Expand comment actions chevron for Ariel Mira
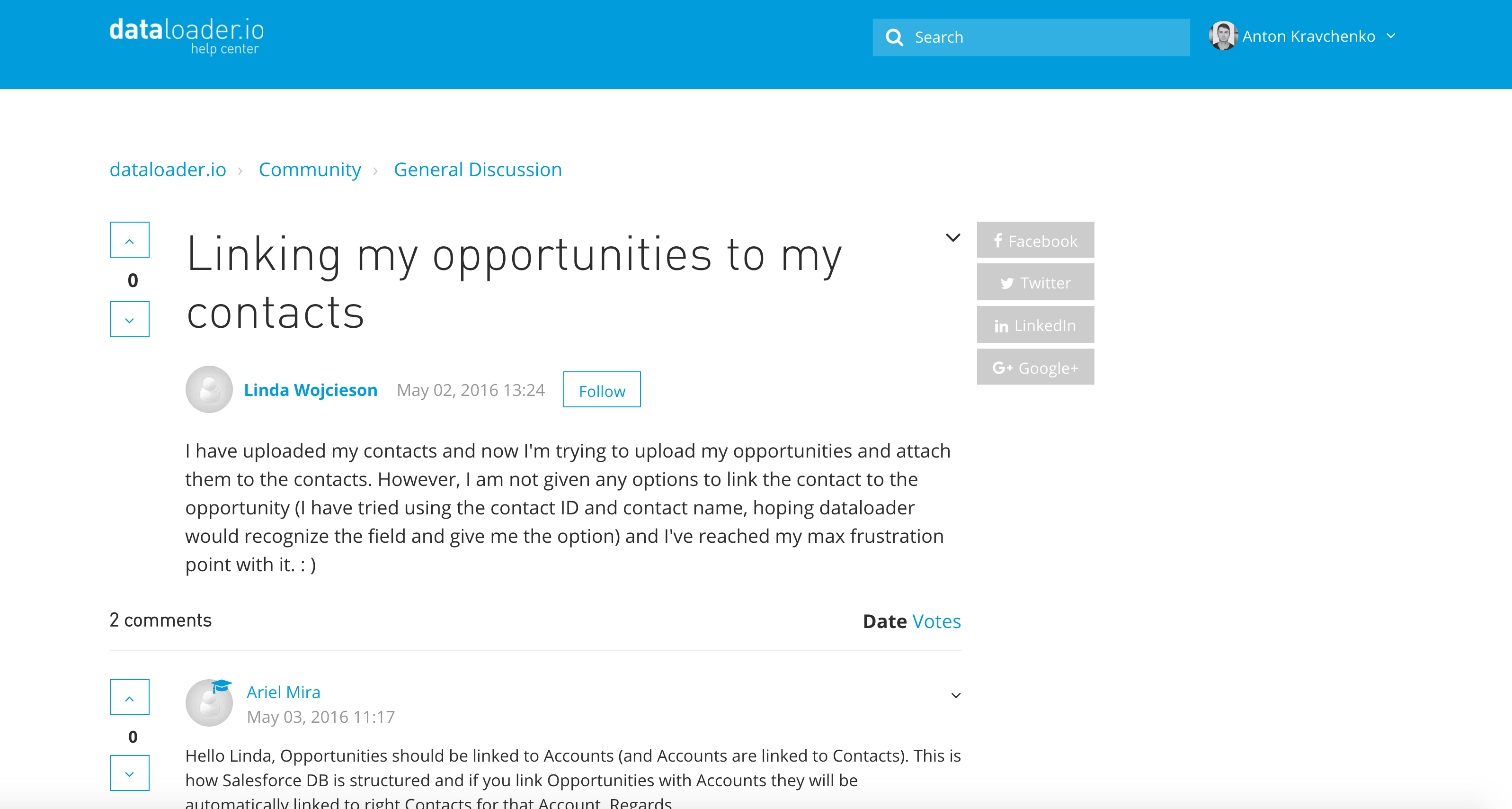The height and width of the screenshot is (809, 1512). click(956, 696)
